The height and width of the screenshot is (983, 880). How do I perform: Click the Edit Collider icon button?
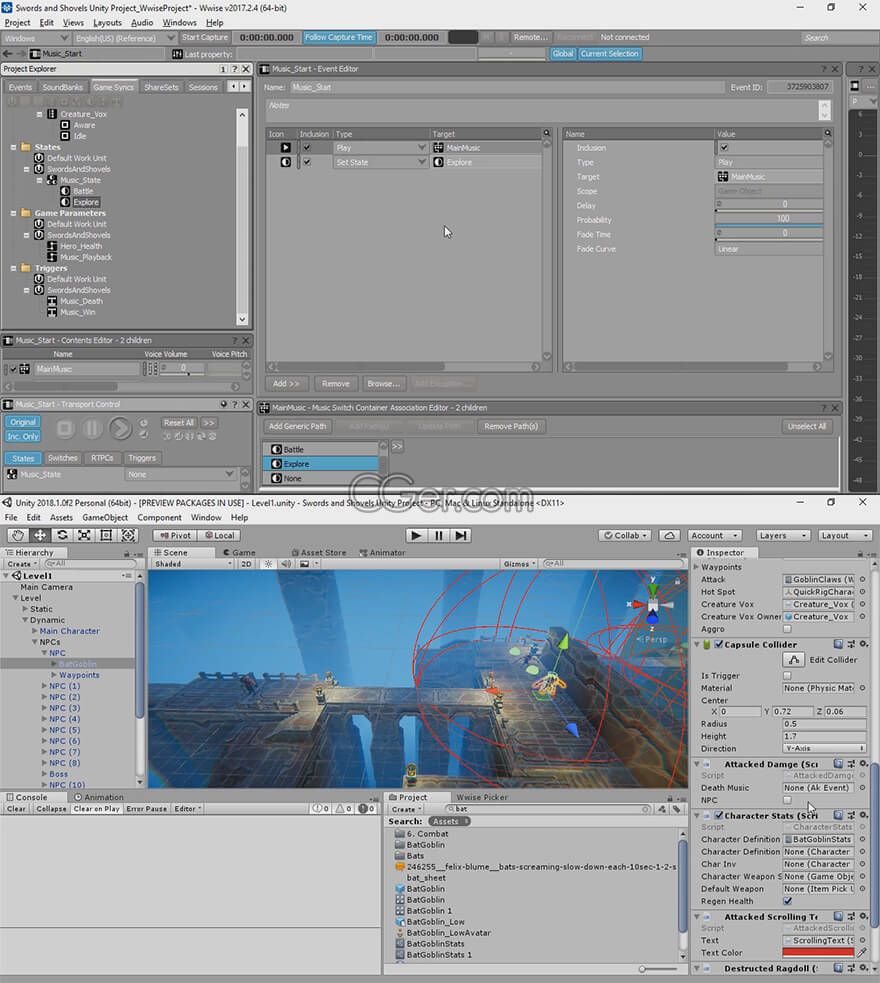click(x=794, y=660)
